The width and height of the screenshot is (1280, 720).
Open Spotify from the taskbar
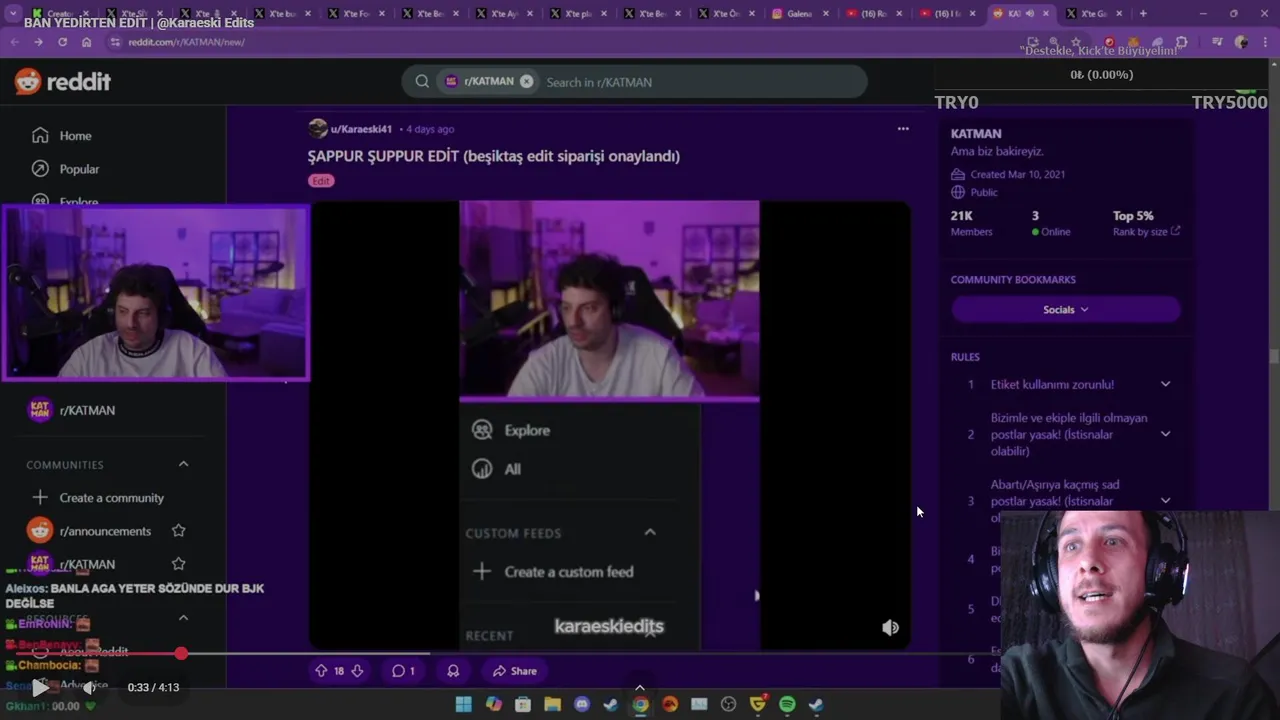tap(787, 704)
